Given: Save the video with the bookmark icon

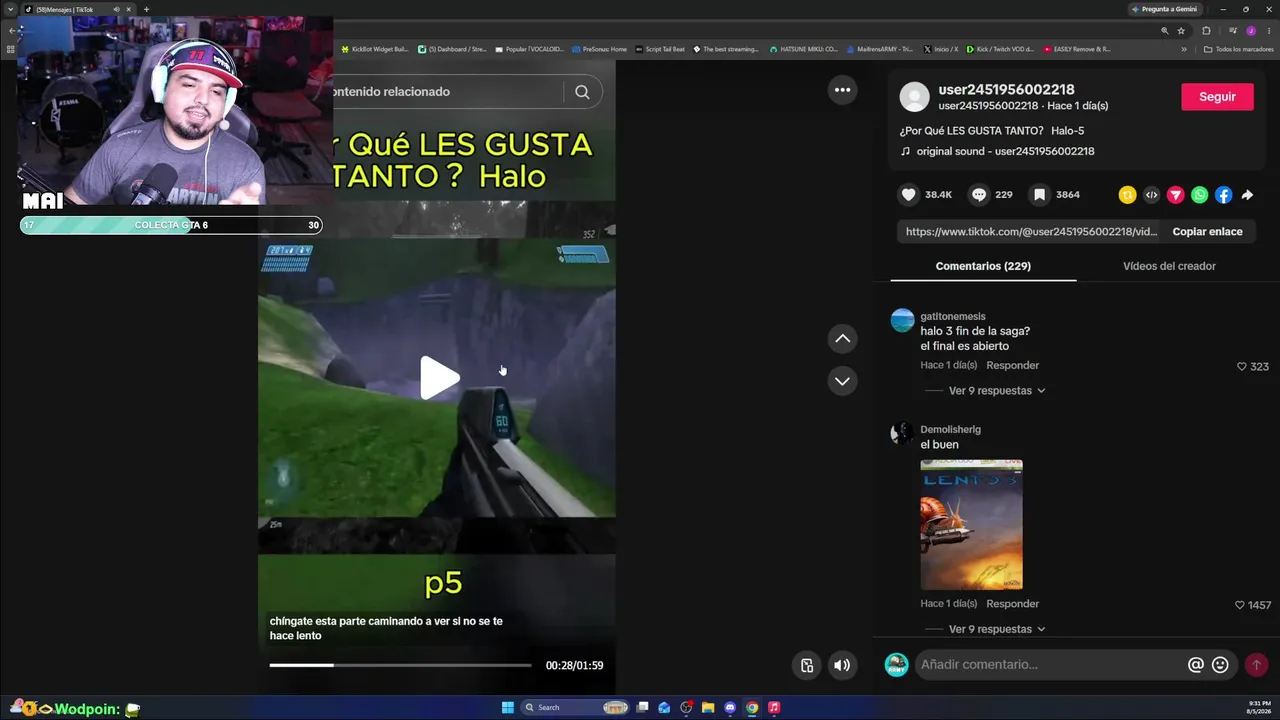Looking at the screenshot, I should pos(1040,195).
